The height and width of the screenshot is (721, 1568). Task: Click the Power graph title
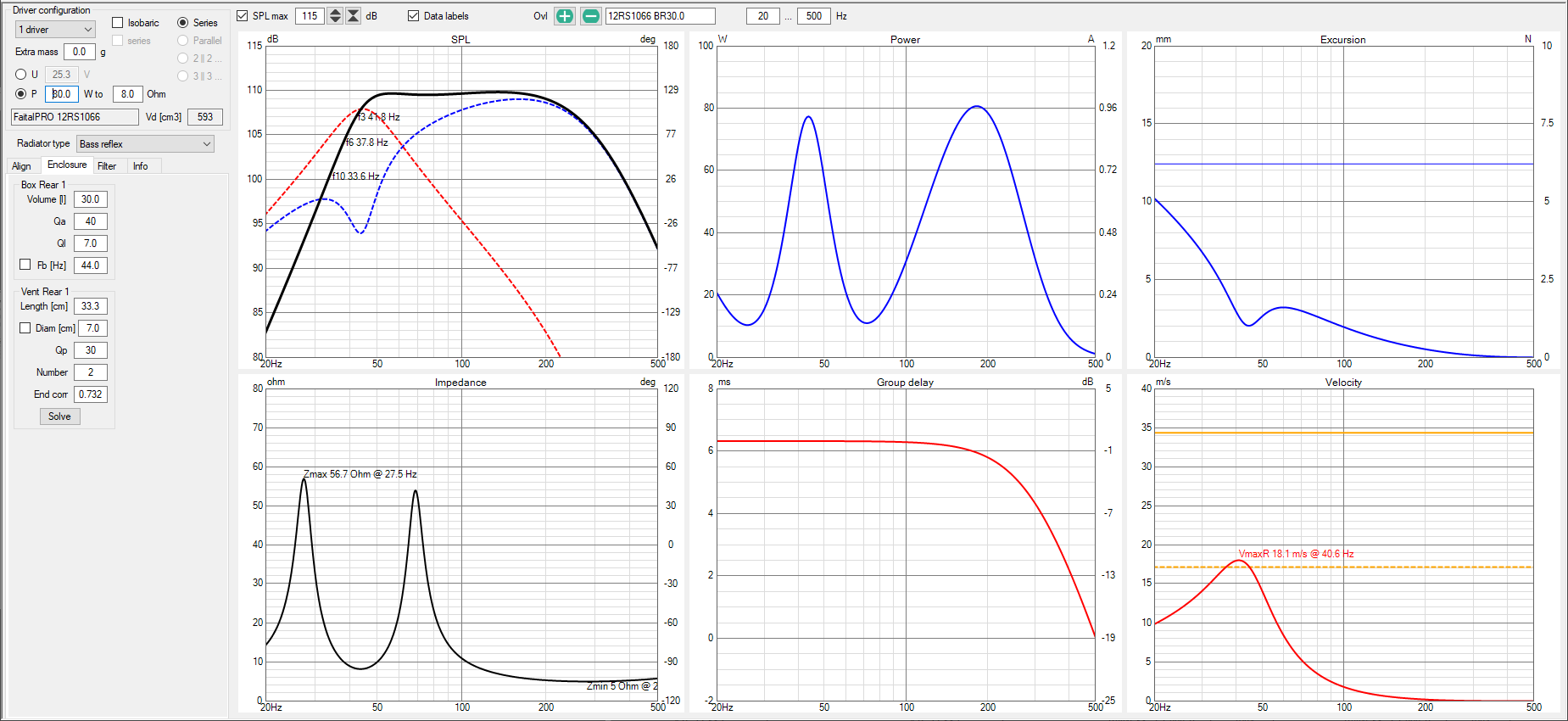[x=905, y=40]
